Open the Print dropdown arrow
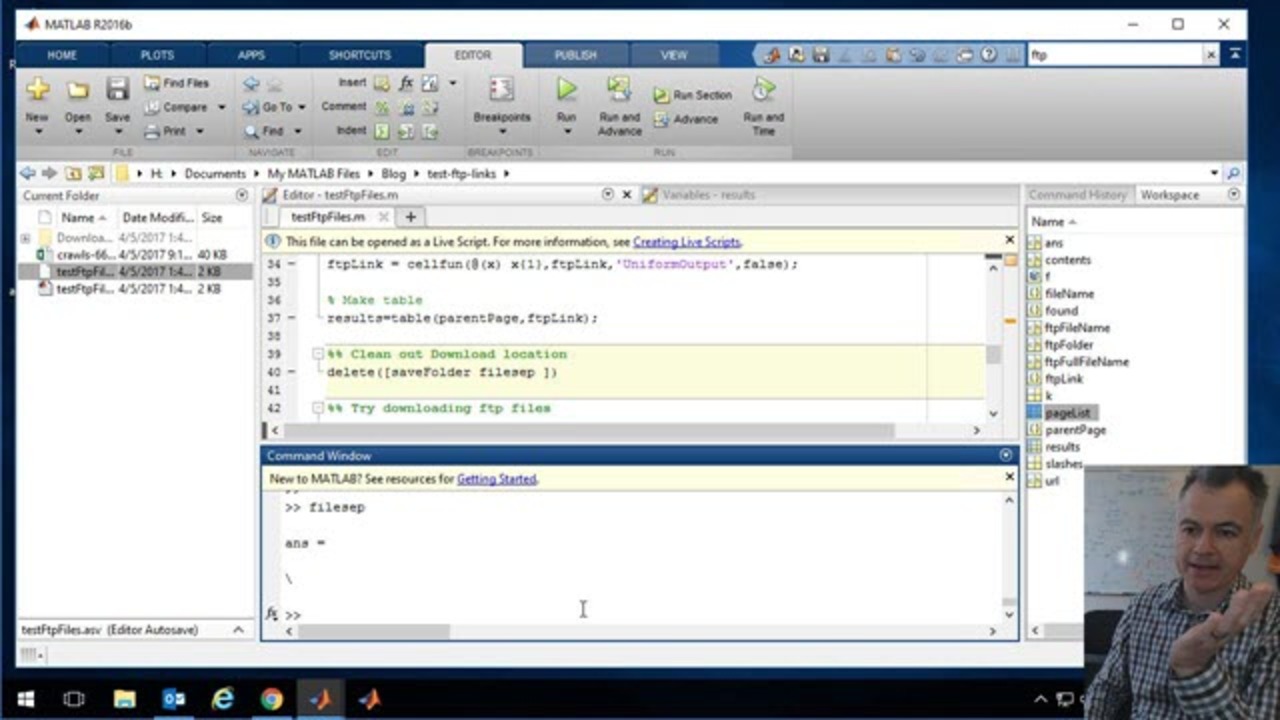 [x=200, y=131]
